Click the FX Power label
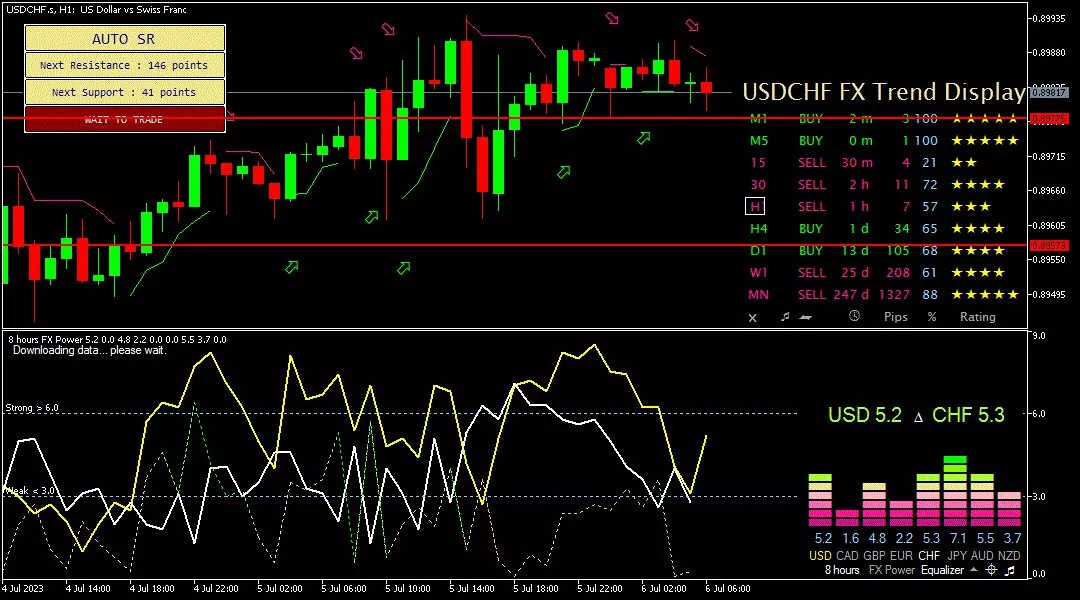Image resolution: width=1080 pixels, height=600 pixels. [x=891, y=570]
